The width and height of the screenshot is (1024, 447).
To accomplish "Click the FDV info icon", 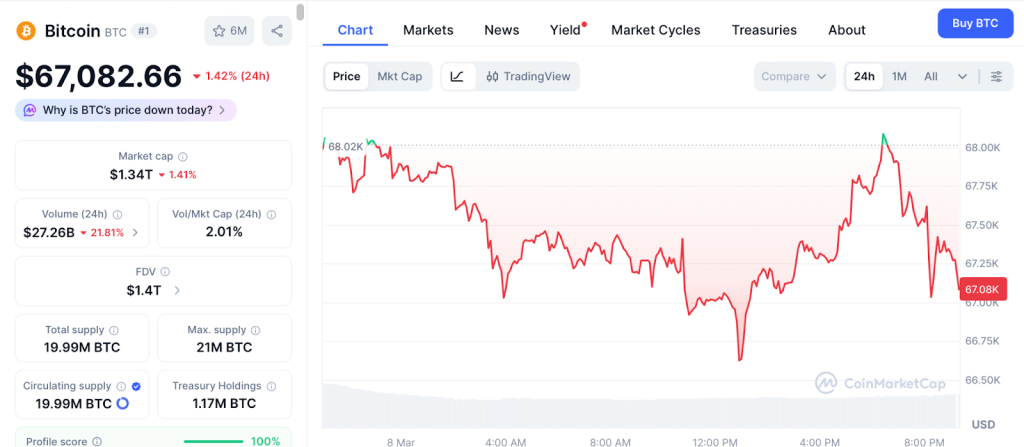I will pos(166,272).
